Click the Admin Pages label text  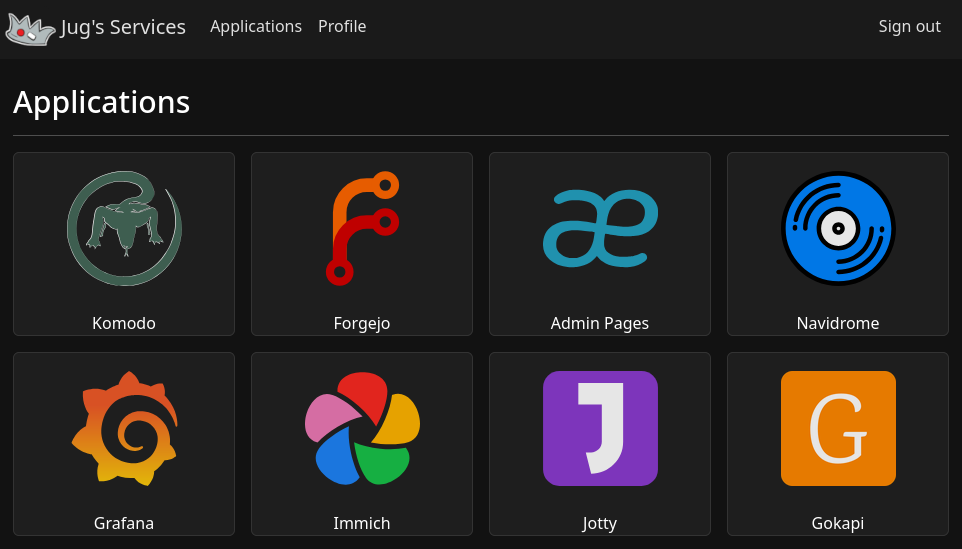tap(600, 323)
